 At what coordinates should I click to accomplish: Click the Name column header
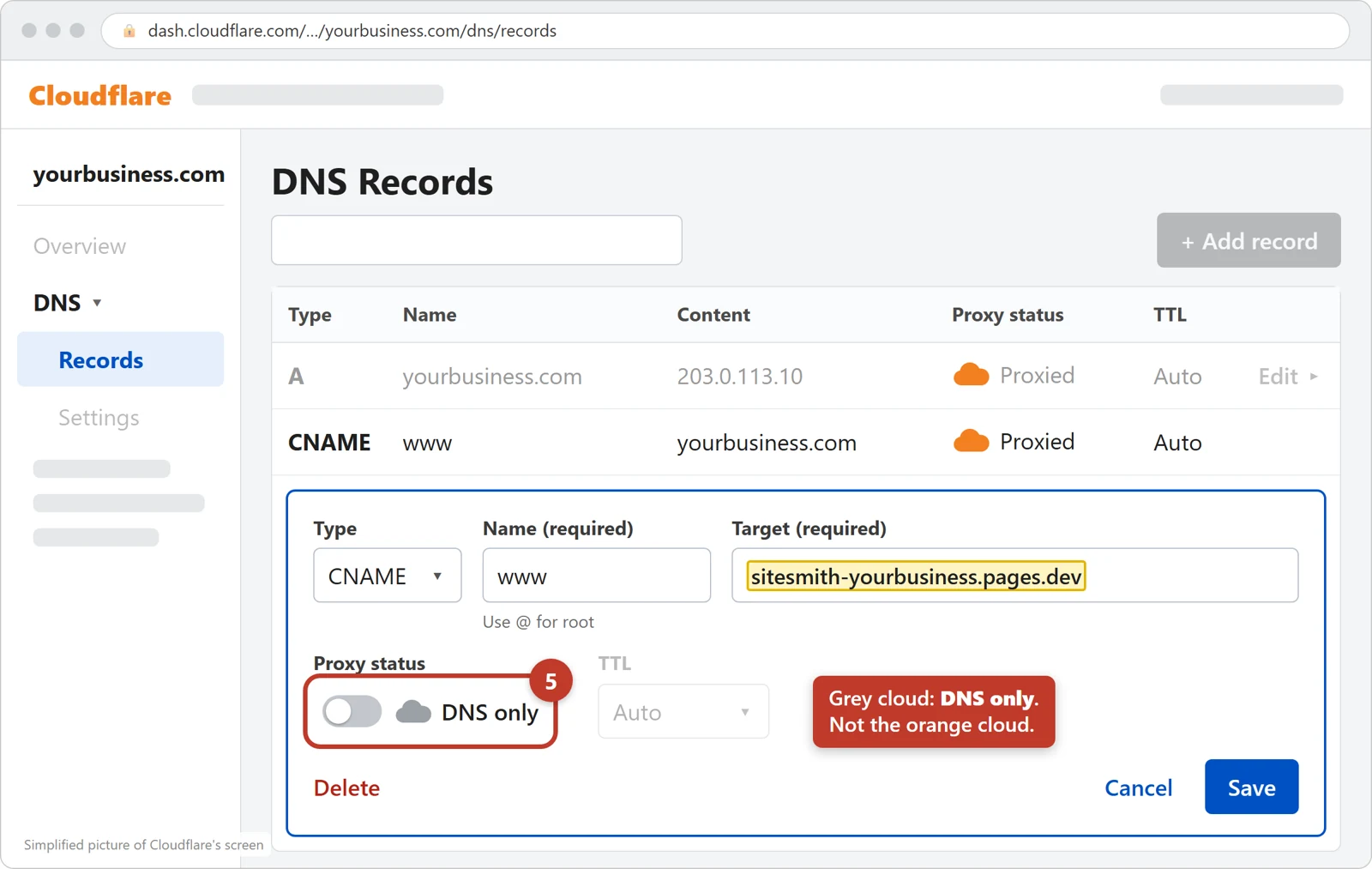tap(430, 315)
